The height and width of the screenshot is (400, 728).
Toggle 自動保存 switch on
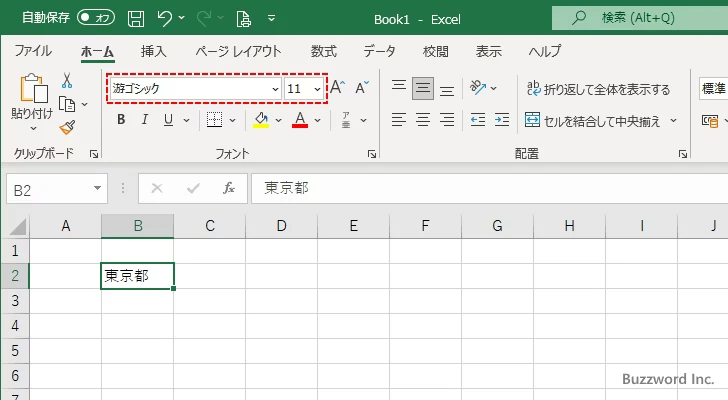click(x=96, y=18)
